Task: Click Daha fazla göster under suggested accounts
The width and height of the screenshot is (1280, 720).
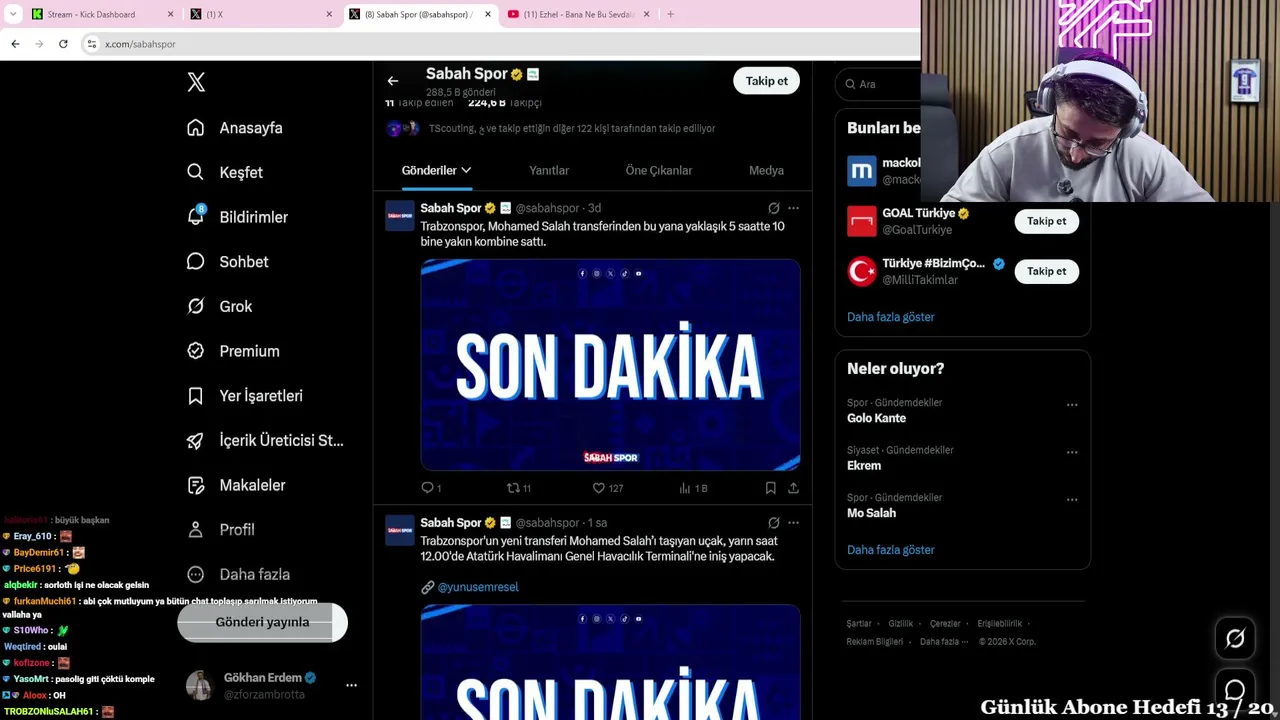Action: point(890,317)
